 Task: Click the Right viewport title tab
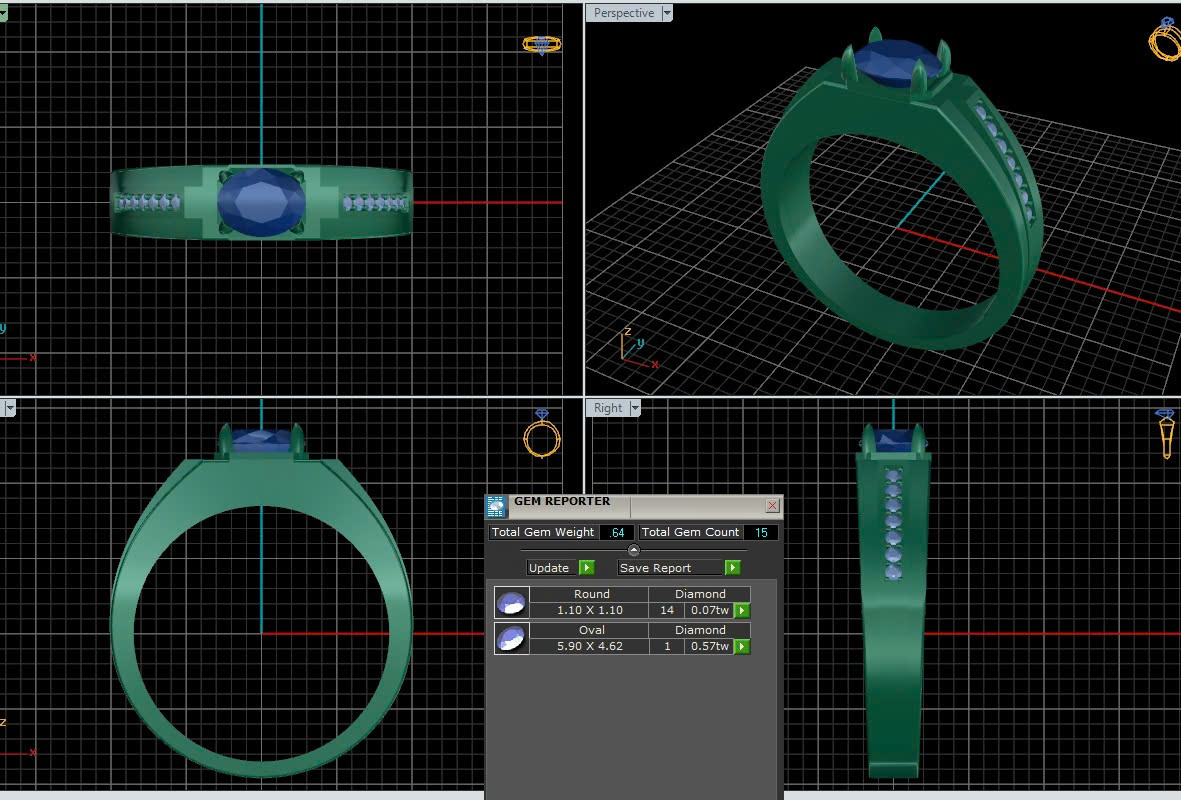[x=607, y=408]
